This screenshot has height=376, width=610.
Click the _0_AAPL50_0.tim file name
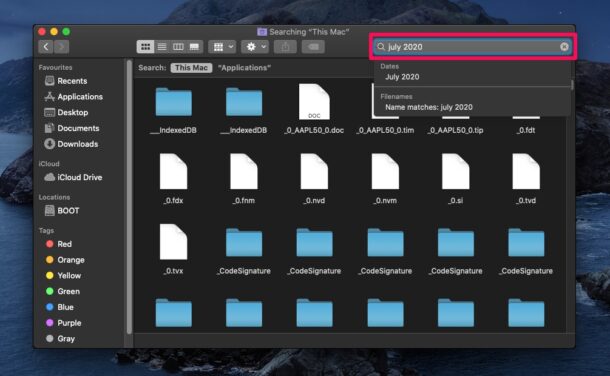(x=385, y=130)
